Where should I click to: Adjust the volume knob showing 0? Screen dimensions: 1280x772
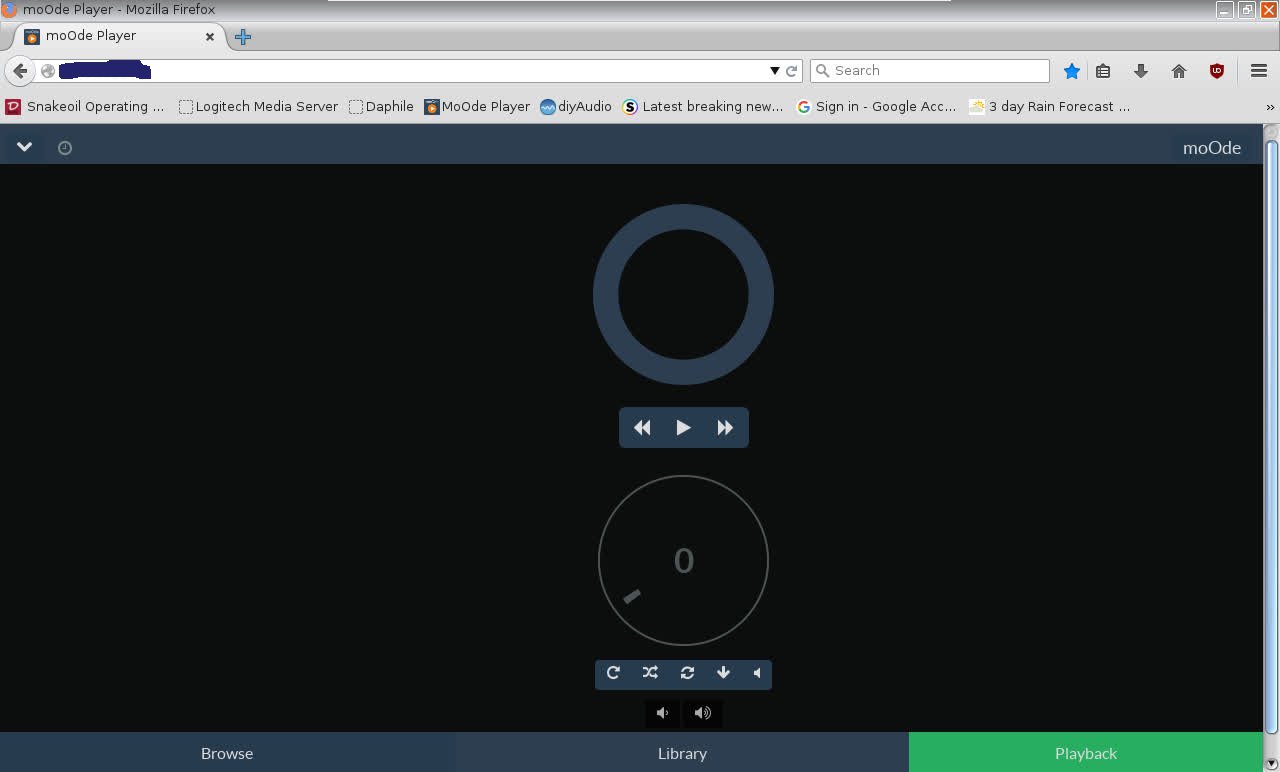[683, 560]
